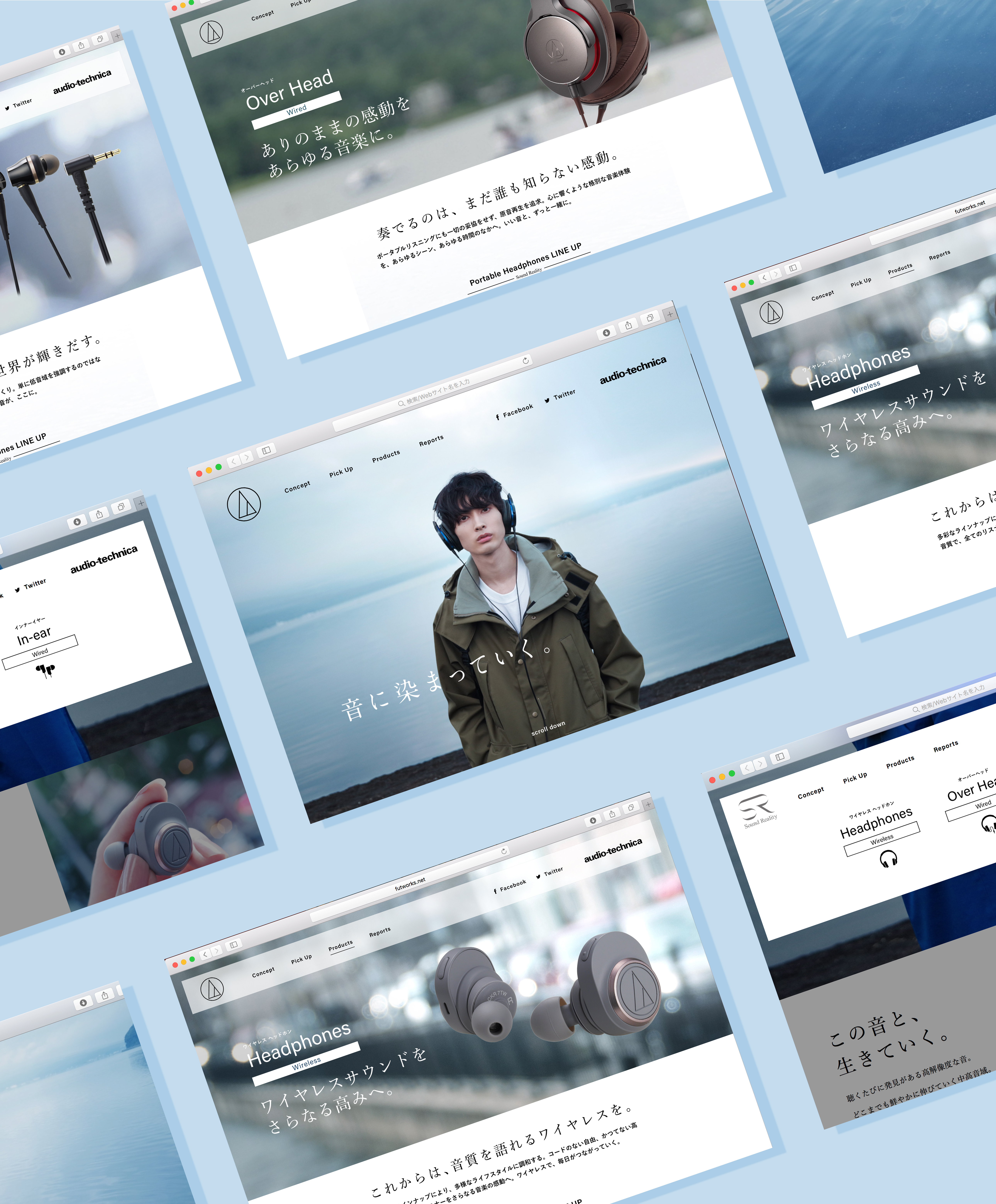Open Pick Up in the hero window nav

(x=341, y=472)
